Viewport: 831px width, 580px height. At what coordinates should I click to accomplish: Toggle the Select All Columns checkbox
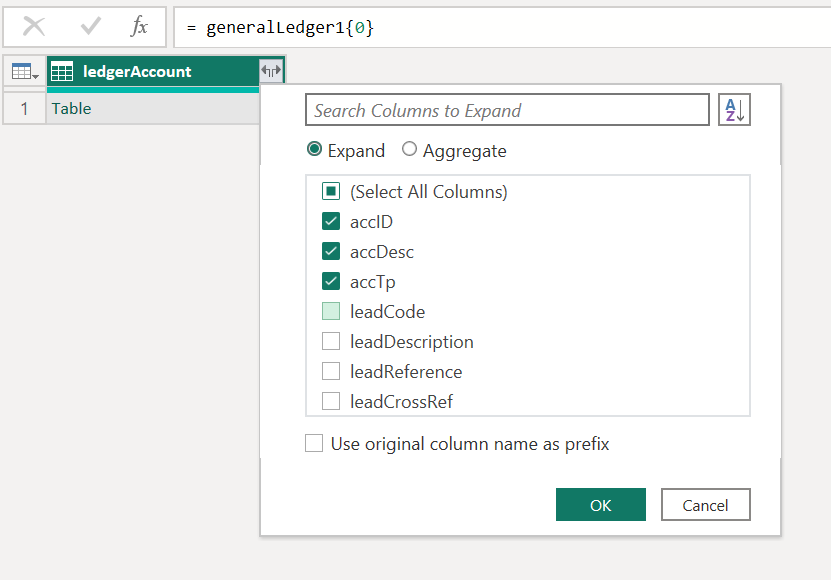coord(331,191)
